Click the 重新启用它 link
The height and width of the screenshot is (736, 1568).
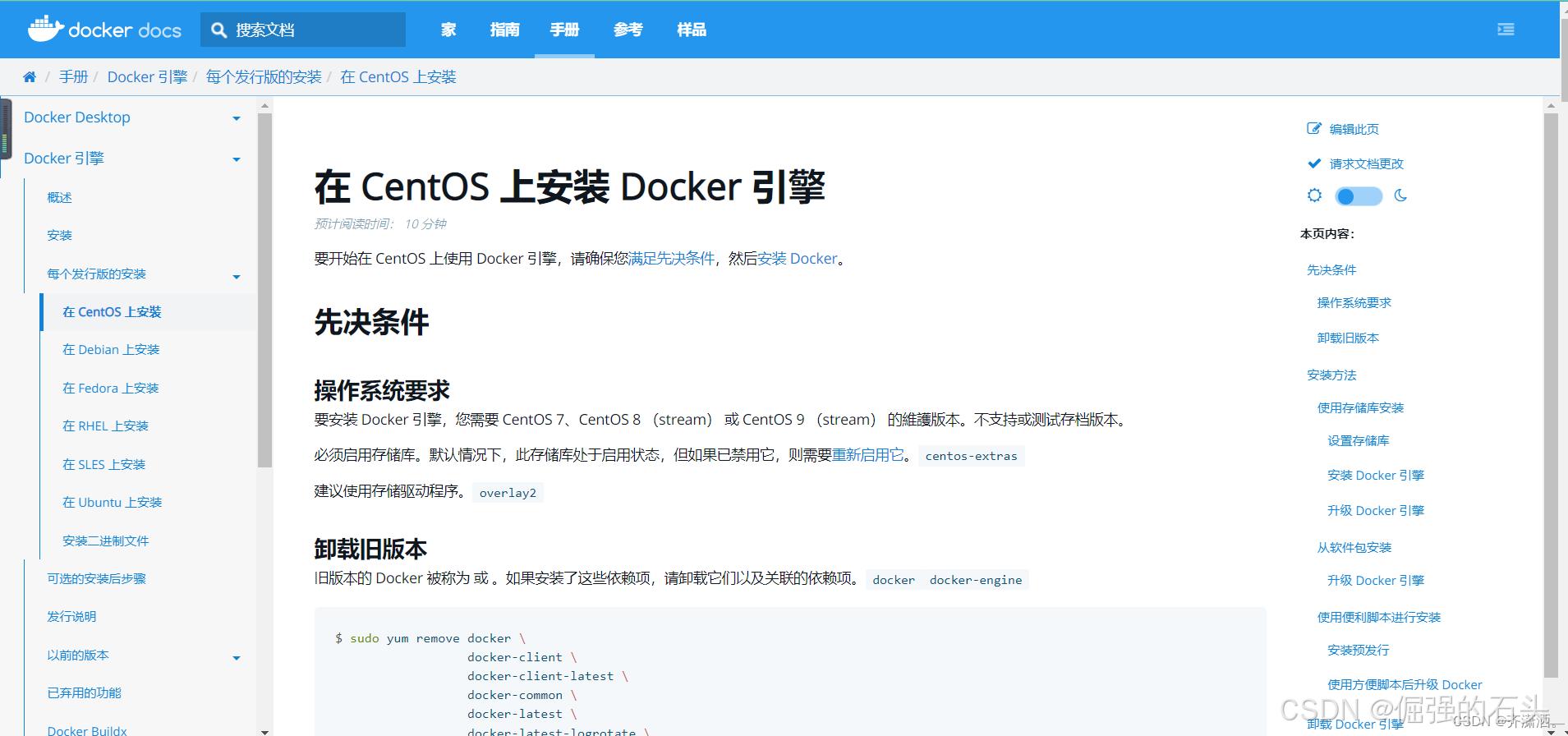point(868,455)
